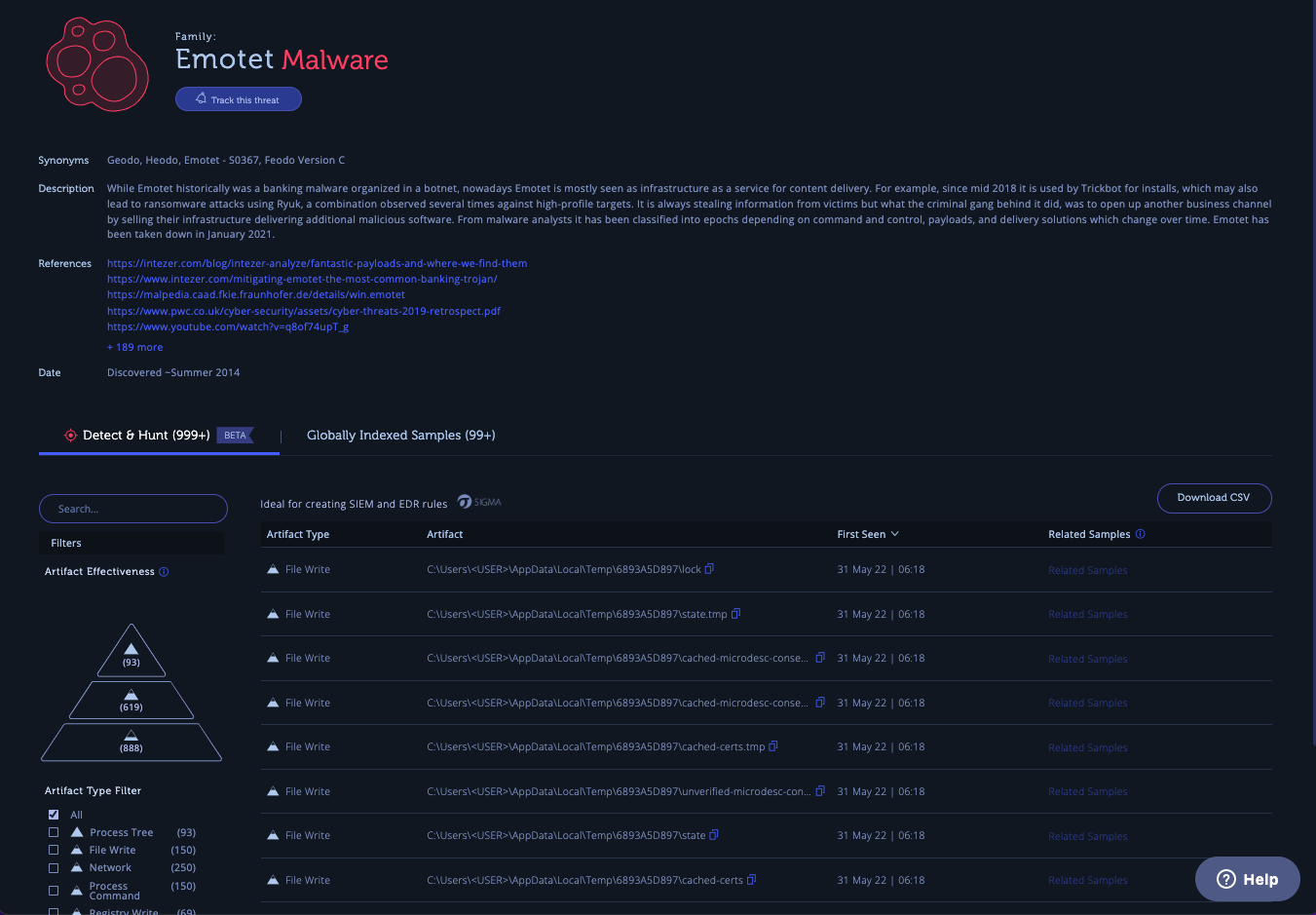Screen dimensions: 1316x915
Task: Click the copy icon beside cached-certs.tmp
Action: 773,744
